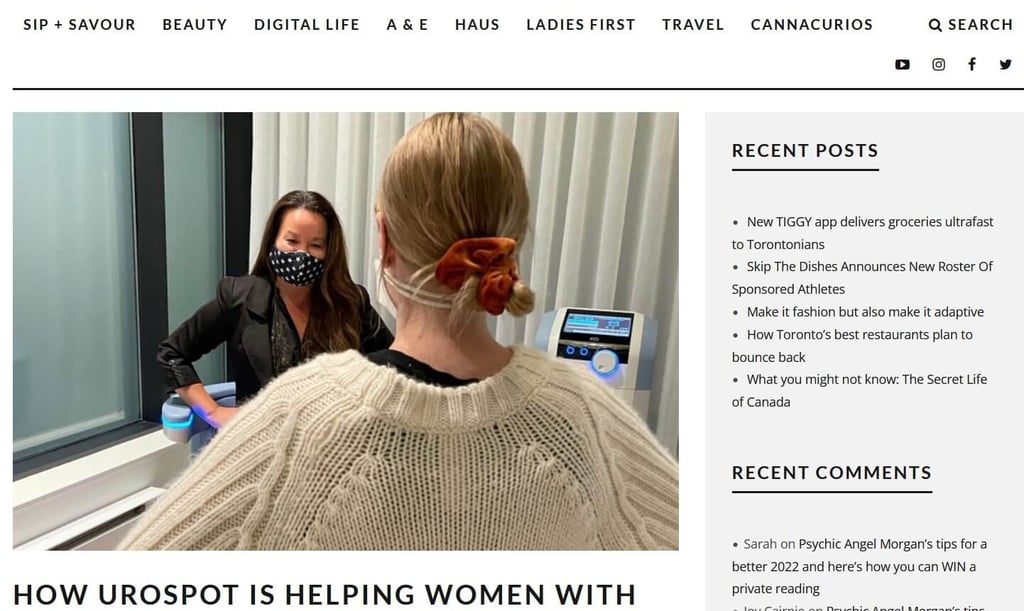Open the Sip + Savour menu
This screenshot has height=611, width=1024.
click(80, 25)
